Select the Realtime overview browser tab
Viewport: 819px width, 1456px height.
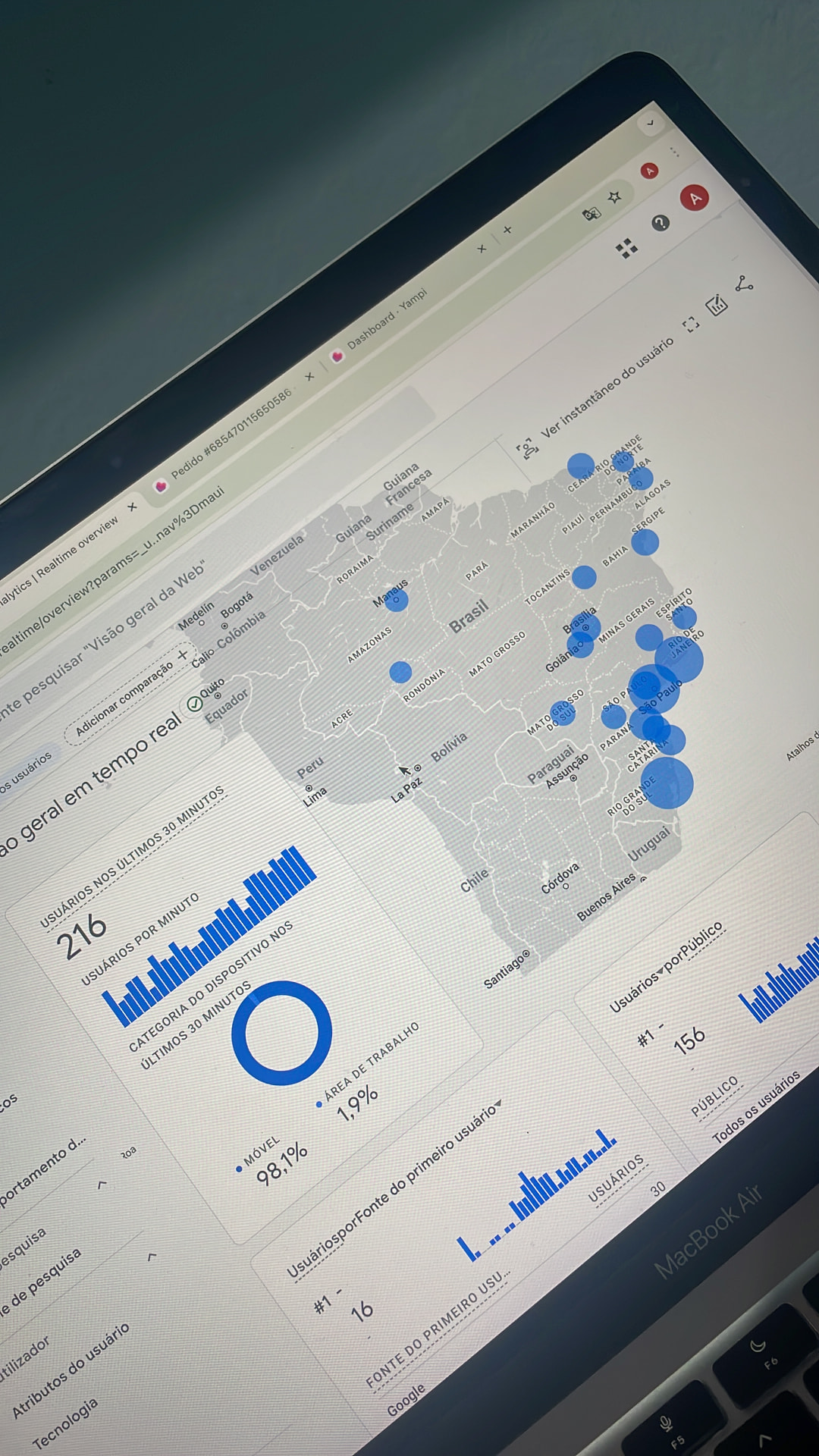(59, 563)
